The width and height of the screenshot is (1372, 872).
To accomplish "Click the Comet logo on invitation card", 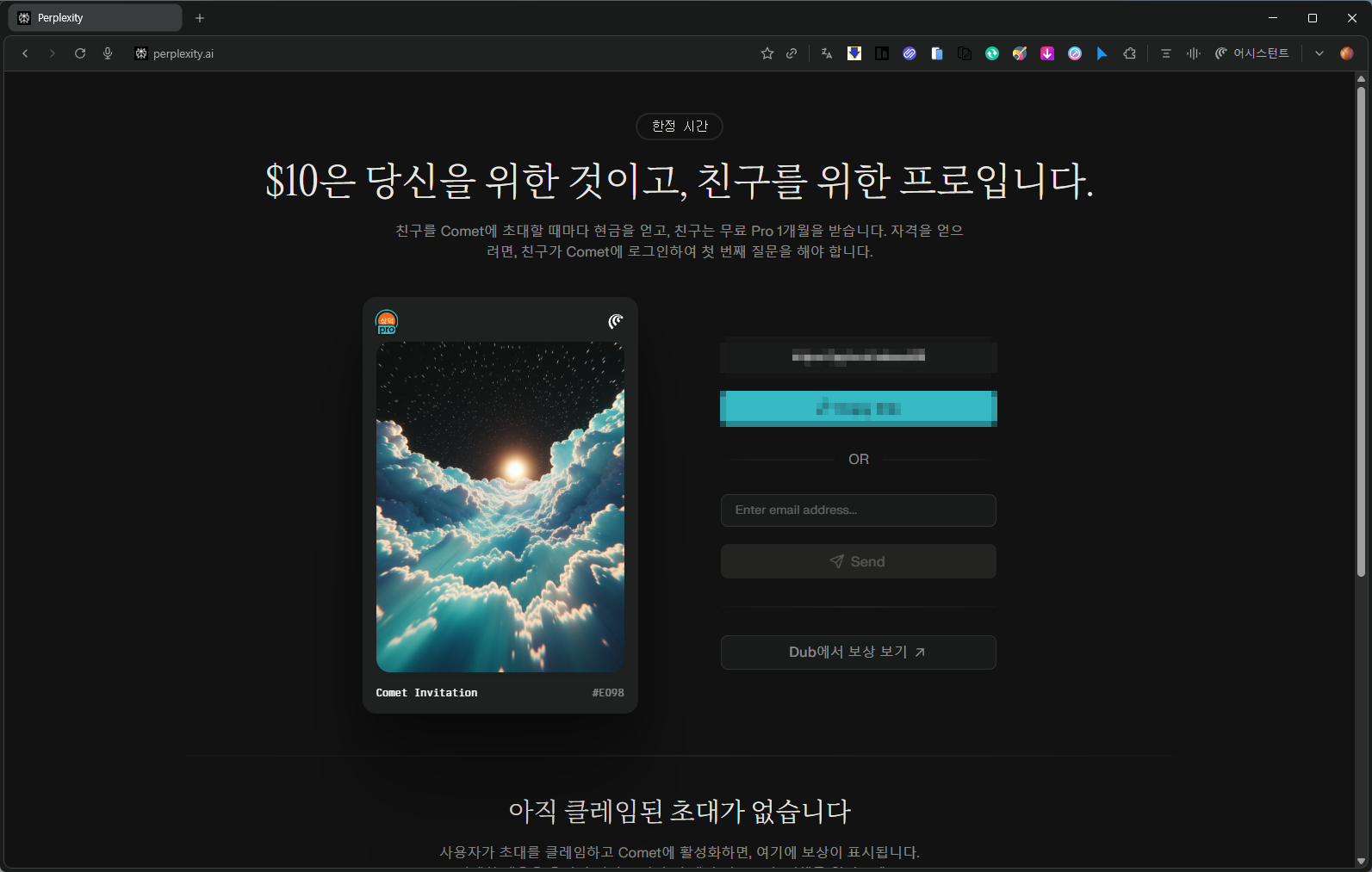I will [615, 321].
